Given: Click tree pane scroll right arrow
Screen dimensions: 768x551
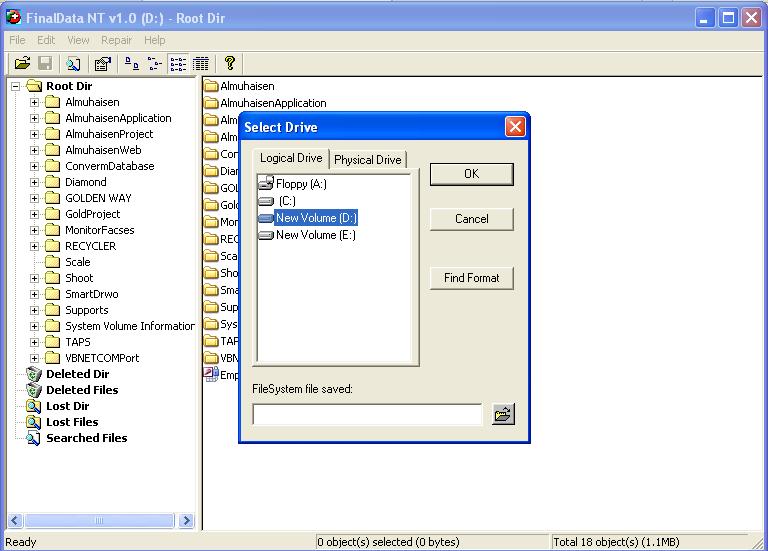Looking at the screenshot, I should [x=186, y=520].
